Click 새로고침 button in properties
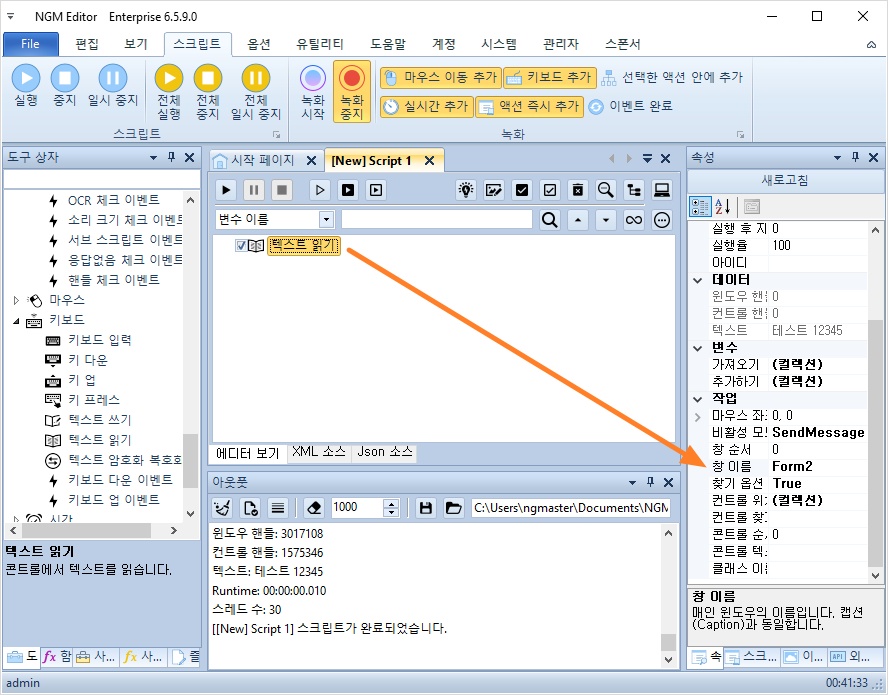888x695 pixels. 785,180
